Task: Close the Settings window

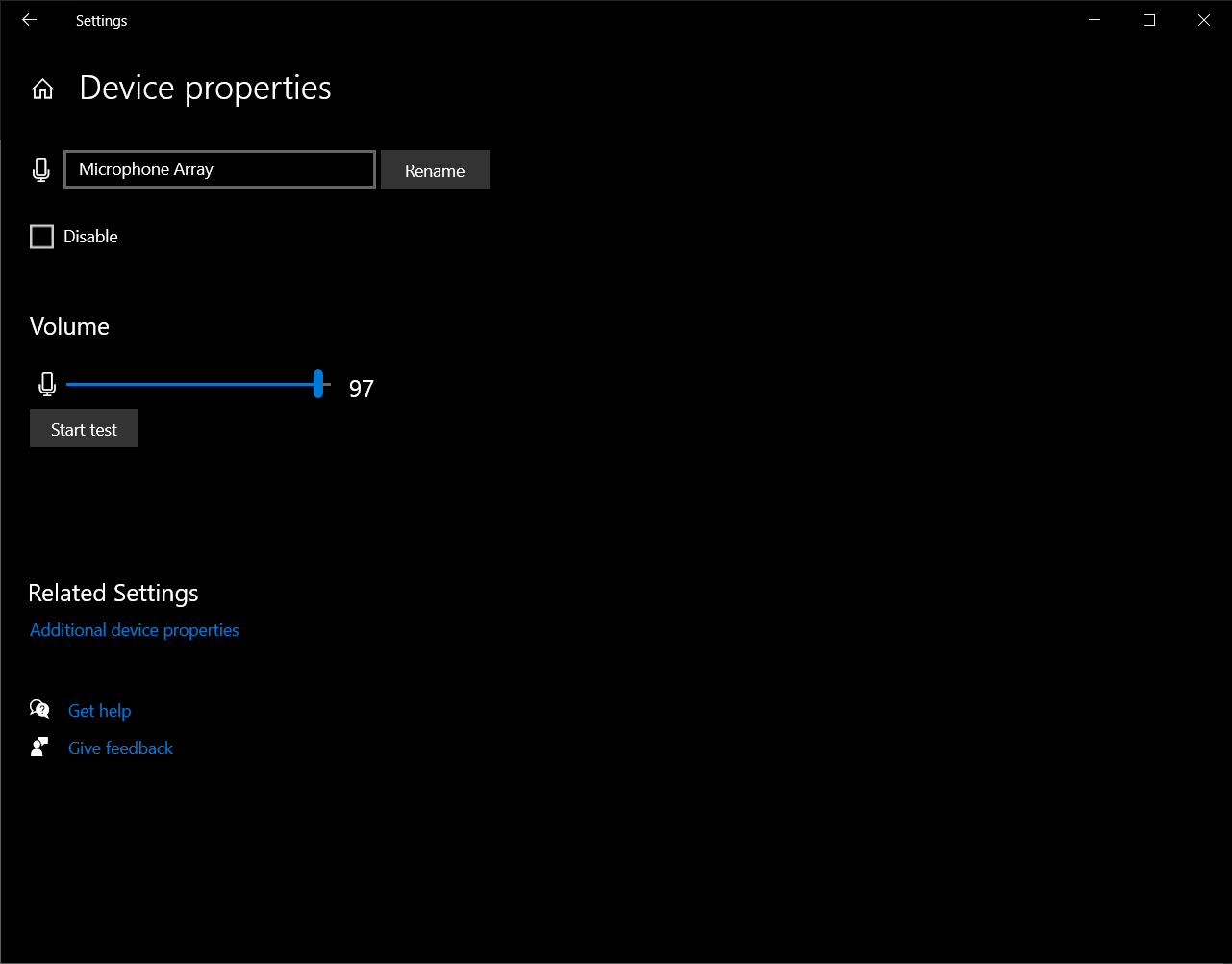Action: [1203, 20]
